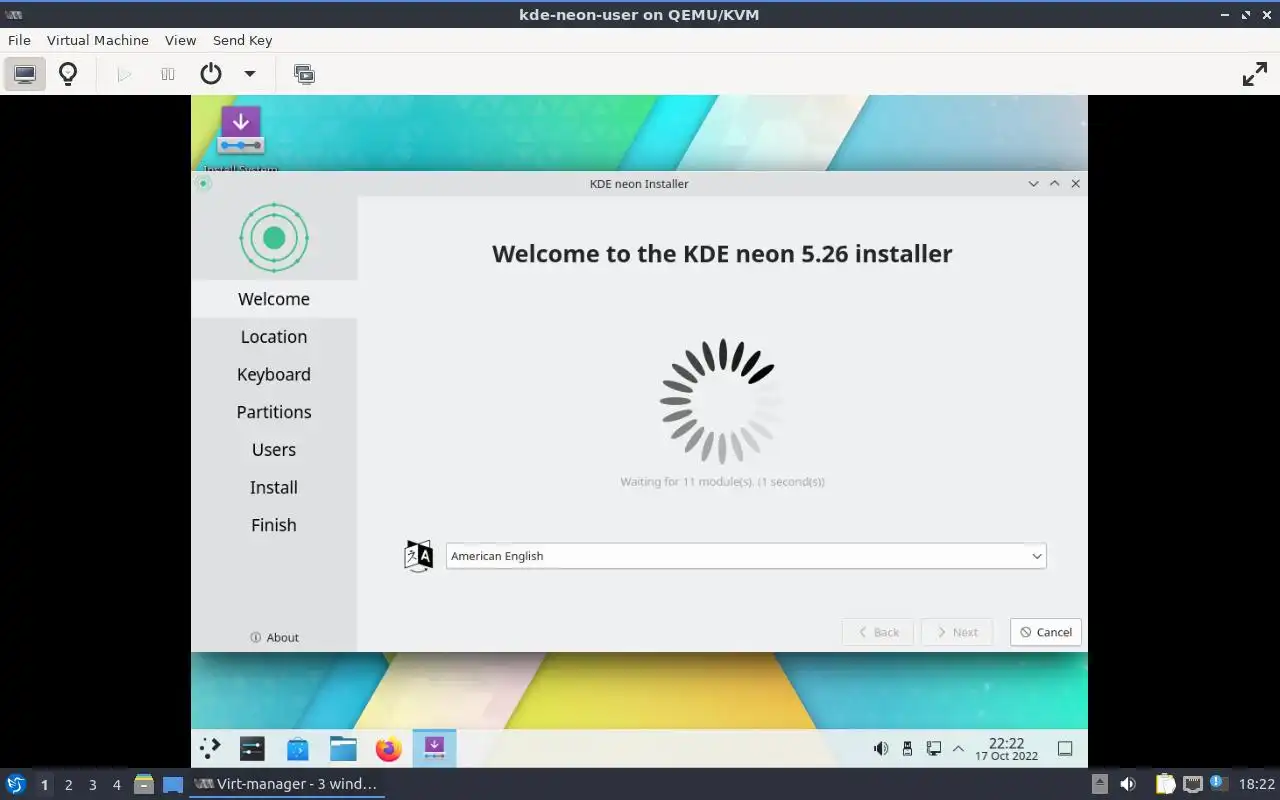1280x800 pixels.
Task: Expand the shutdown options dropdown arrow
Action: click(x=250, y=74)
